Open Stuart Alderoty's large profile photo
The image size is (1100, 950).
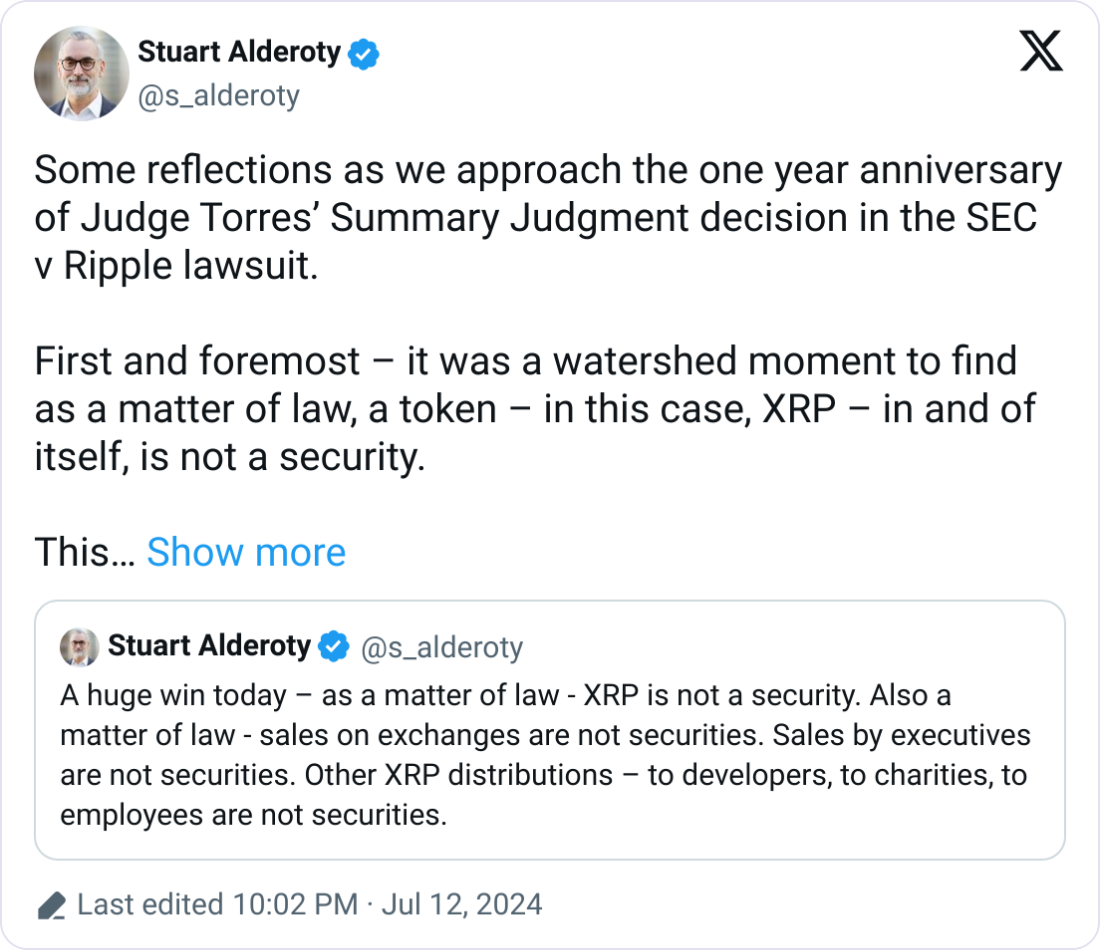click(x=81, y=74)
